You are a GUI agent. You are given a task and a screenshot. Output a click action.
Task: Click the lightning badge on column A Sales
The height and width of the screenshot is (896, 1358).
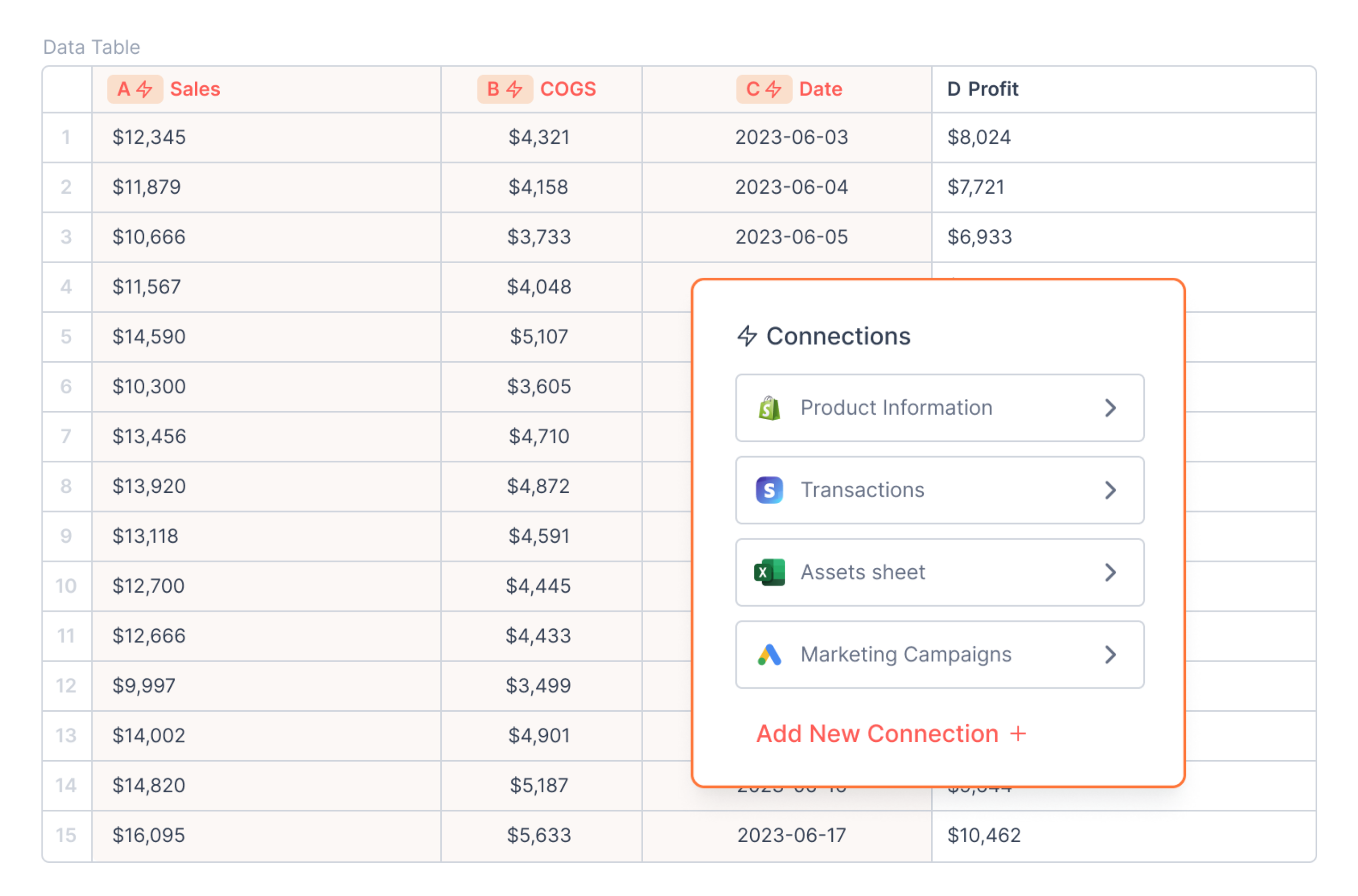(135, 89)
